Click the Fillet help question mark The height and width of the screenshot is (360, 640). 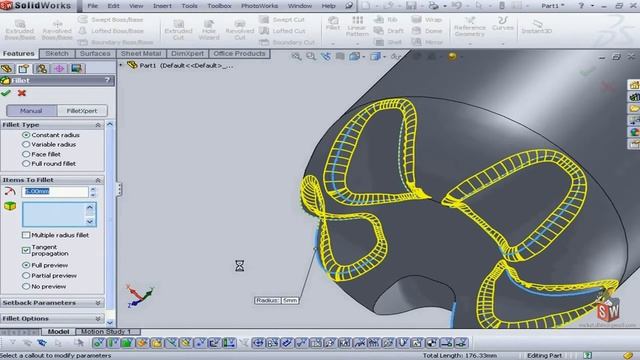[107, 80]
